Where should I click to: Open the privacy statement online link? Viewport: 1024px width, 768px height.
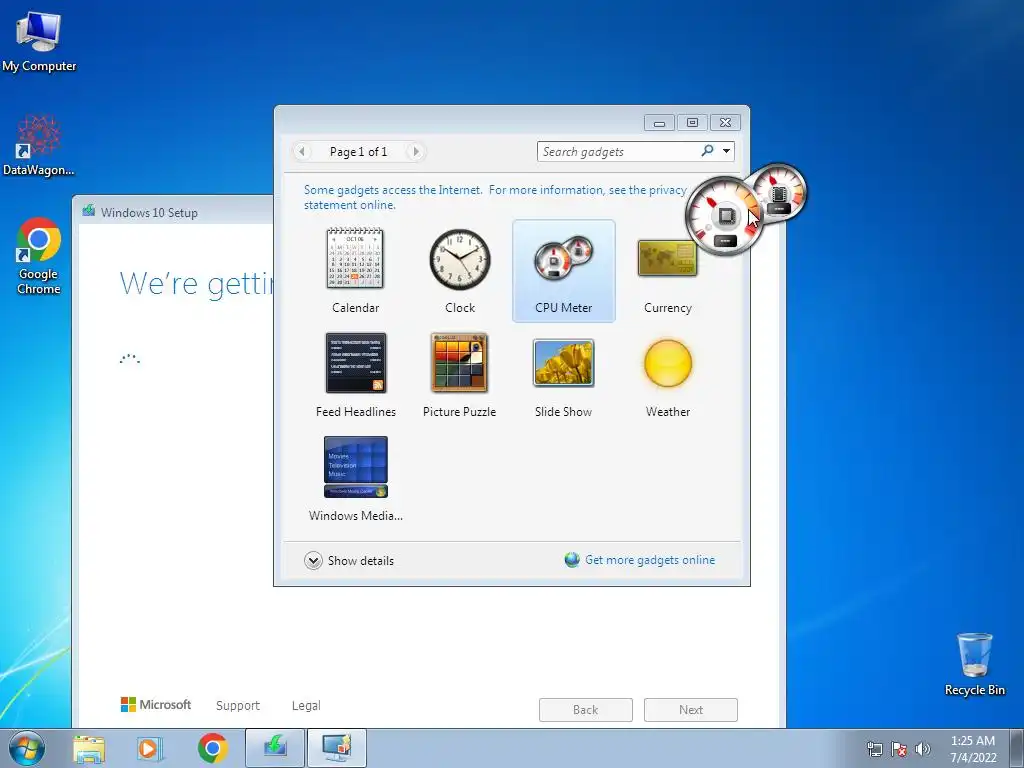point(495,197)
